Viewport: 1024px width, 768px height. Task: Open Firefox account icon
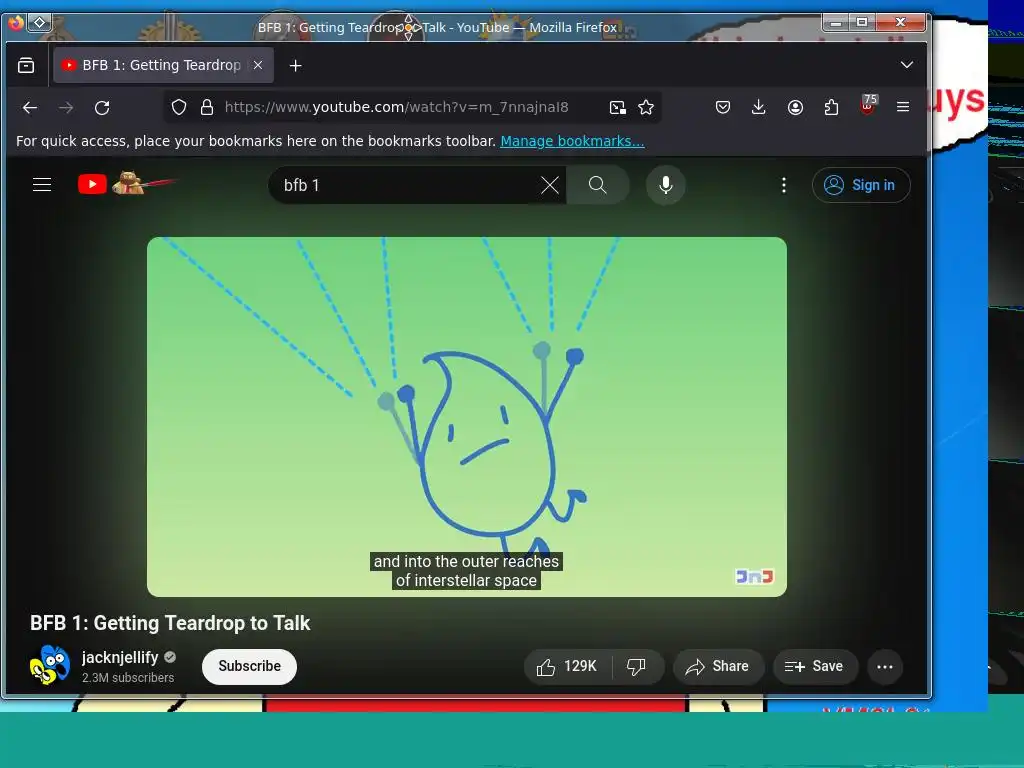795,107
